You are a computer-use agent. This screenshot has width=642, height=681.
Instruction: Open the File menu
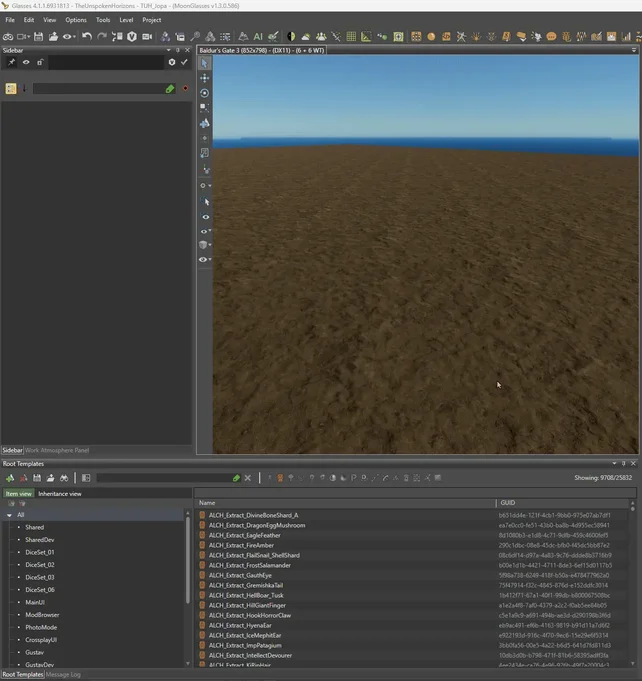tap(10, 20)
